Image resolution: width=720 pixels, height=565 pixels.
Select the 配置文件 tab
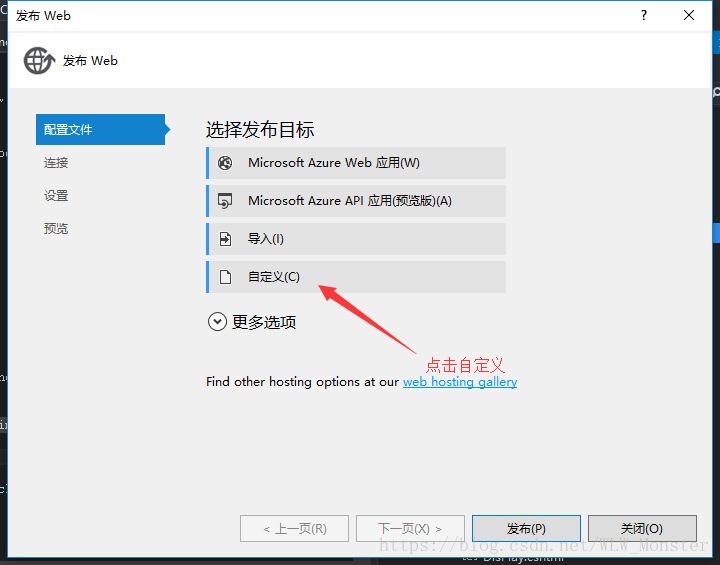[x=101, y=130]
